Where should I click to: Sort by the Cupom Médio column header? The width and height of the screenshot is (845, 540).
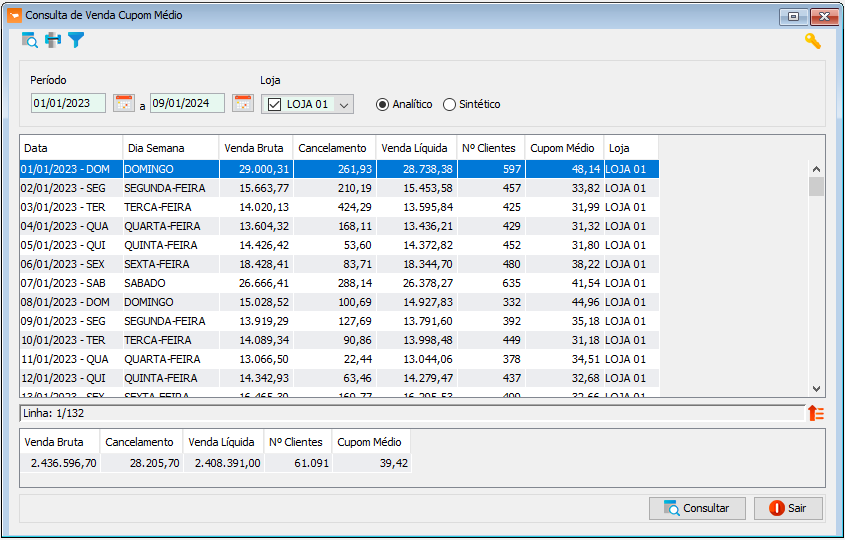[564, 148]
